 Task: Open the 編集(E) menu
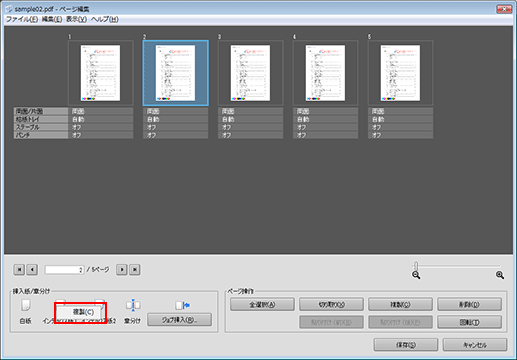click(52, 19)
